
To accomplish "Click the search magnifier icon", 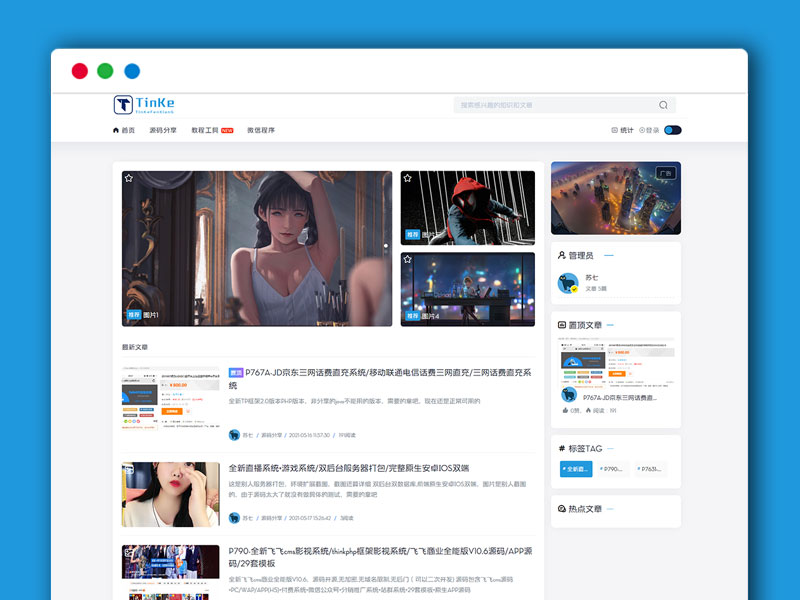I will pyautogui.click(x=661, y=104).
